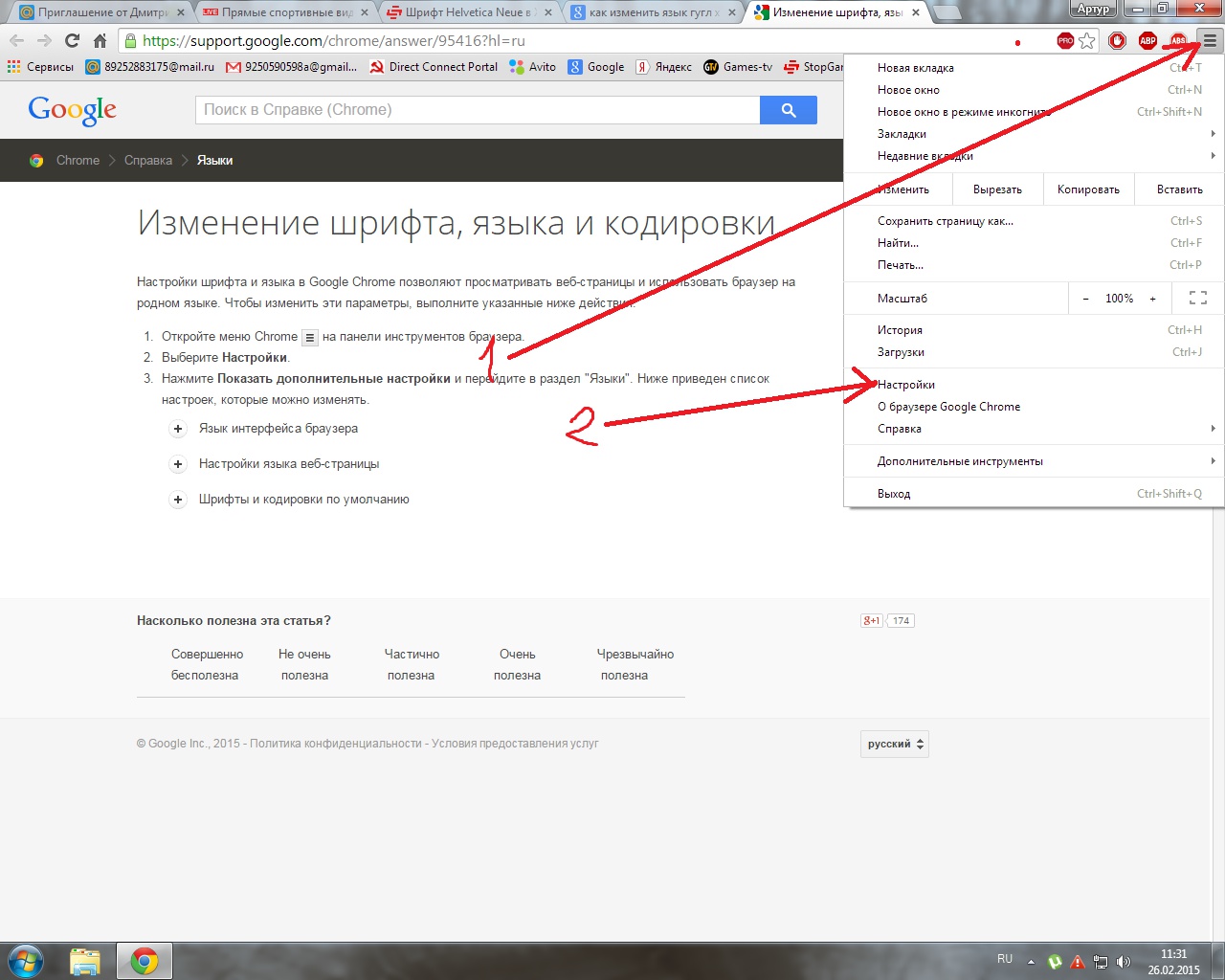Open the browser home page icon
Image resolution: width=1225 pixels, height=980 pixels.
pos(100,41)
